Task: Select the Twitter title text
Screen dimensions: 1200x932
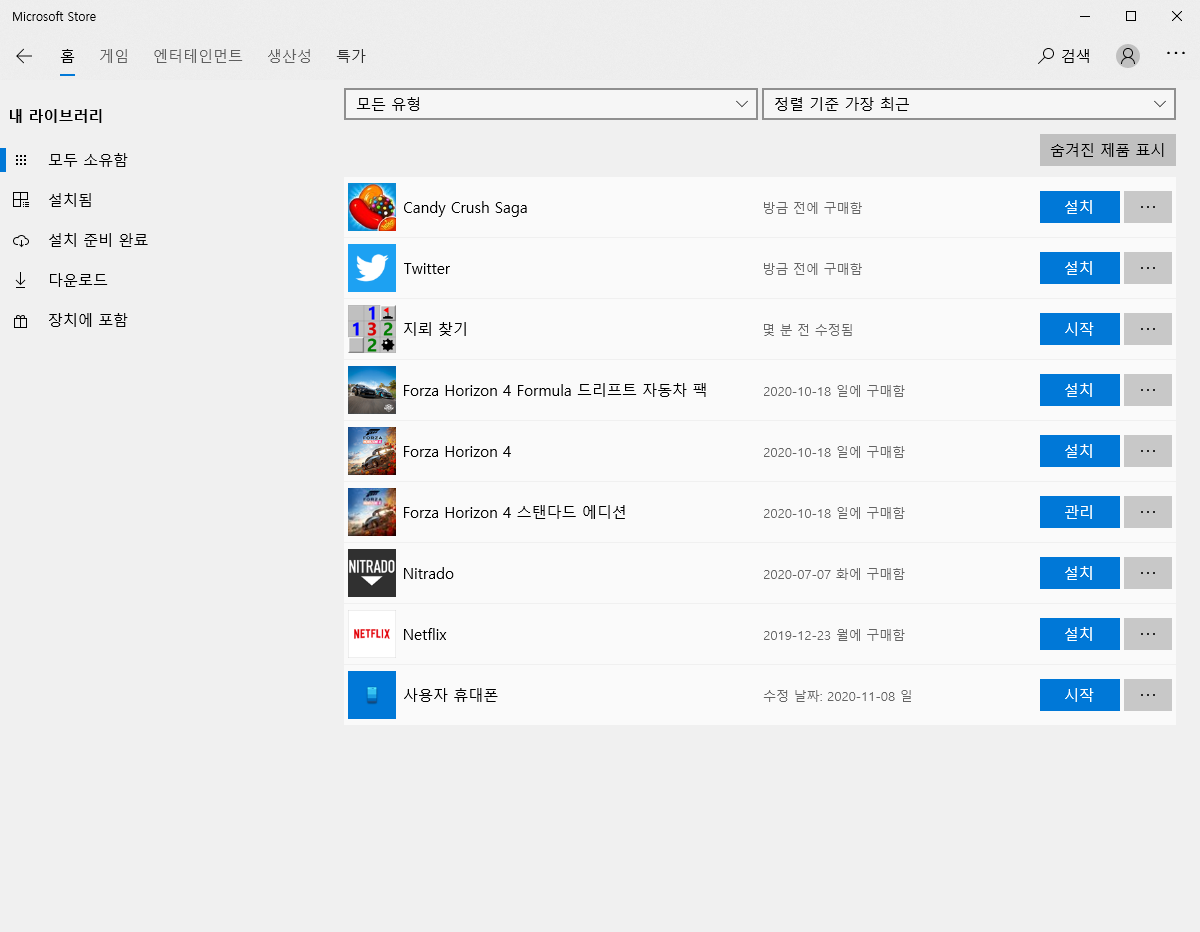Action: pos(427,269)
